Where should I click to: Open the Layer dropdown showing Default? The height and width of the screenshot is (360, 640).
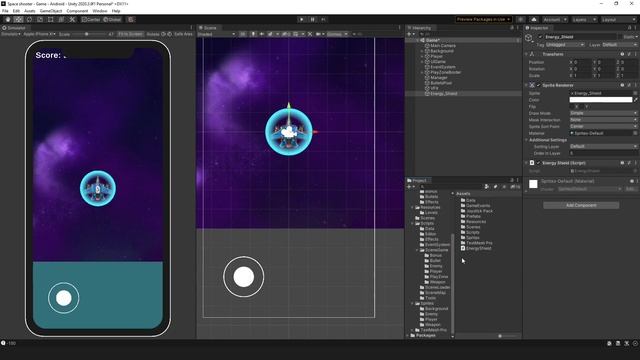click(x=619, y=44)
